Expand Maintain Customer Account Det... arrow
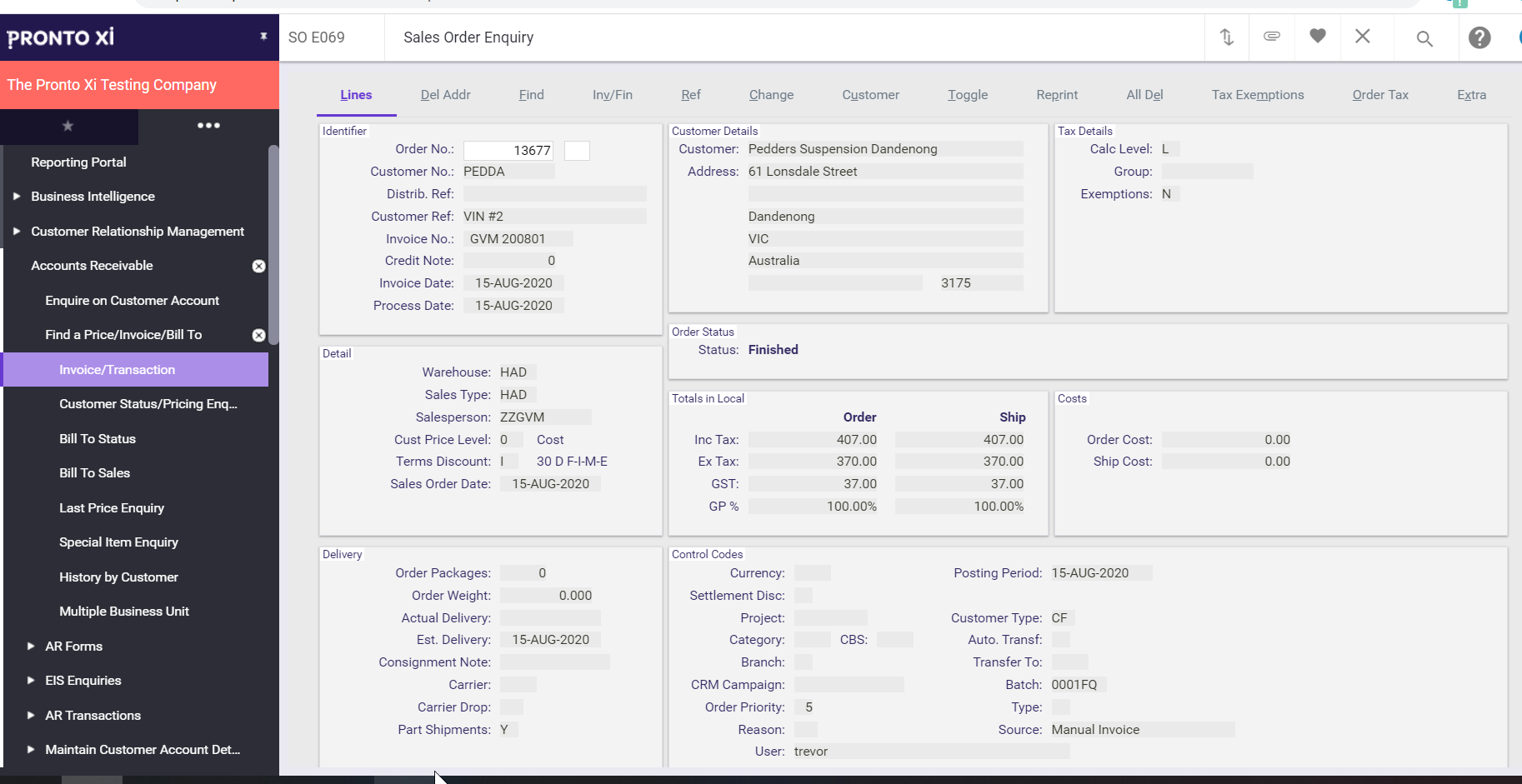 [31, 750]
